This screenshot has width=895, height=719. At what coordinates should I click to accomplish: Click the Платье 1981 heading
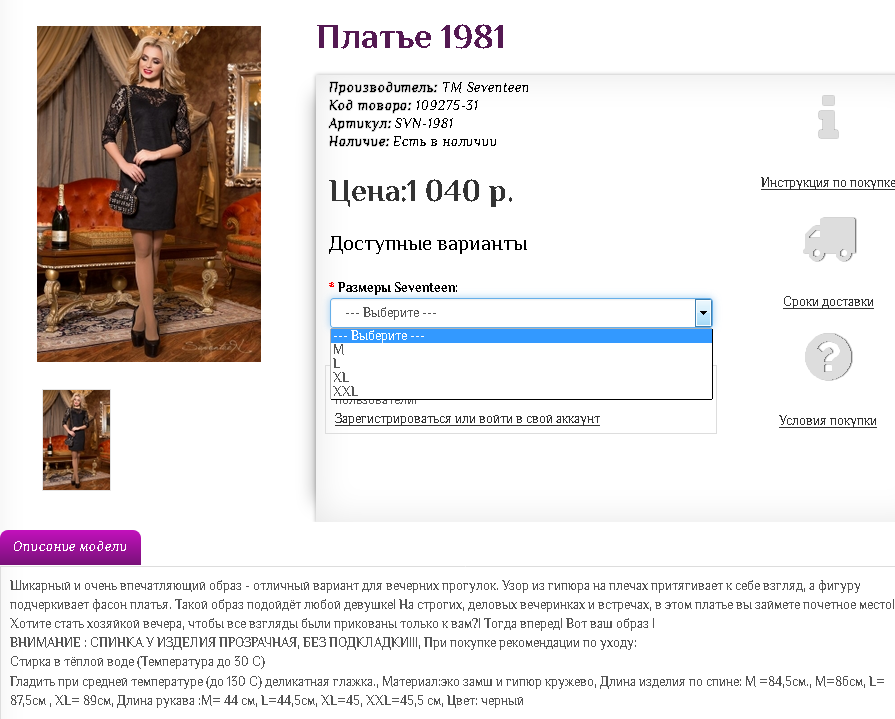[411, 37]
